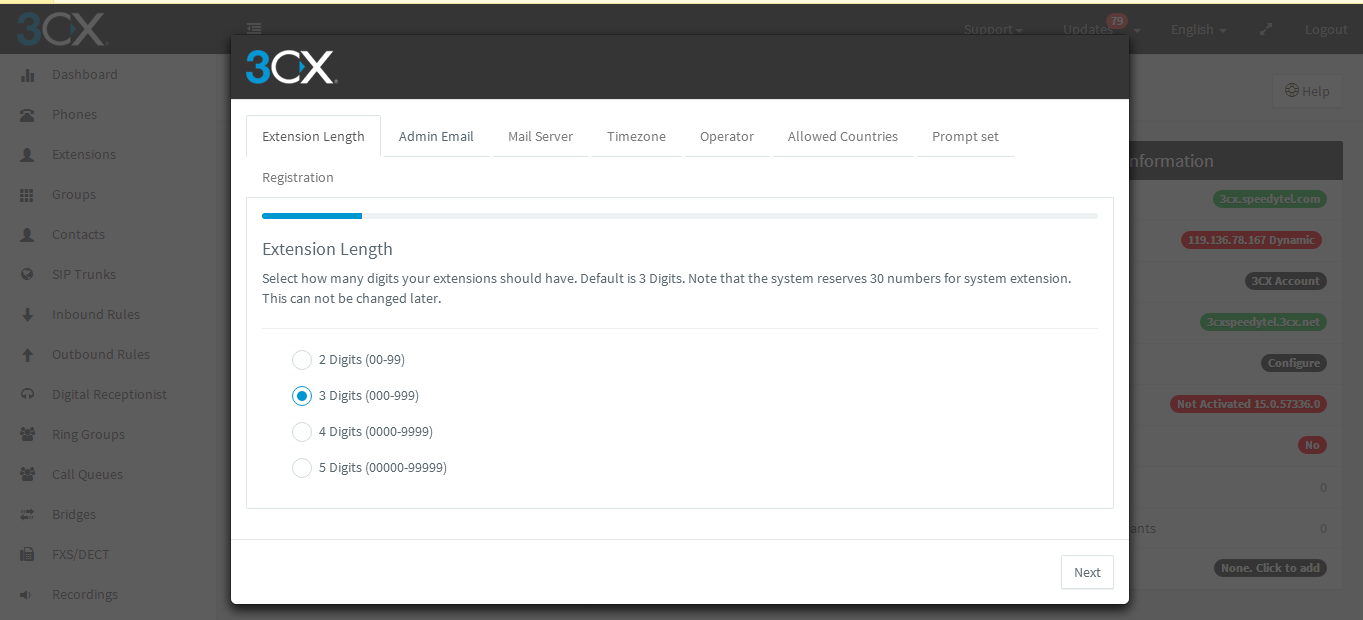Click the 3cxspeedytel.3cx.net badge
Screen dimensions: 1363x620
(x=1263, y=322)
